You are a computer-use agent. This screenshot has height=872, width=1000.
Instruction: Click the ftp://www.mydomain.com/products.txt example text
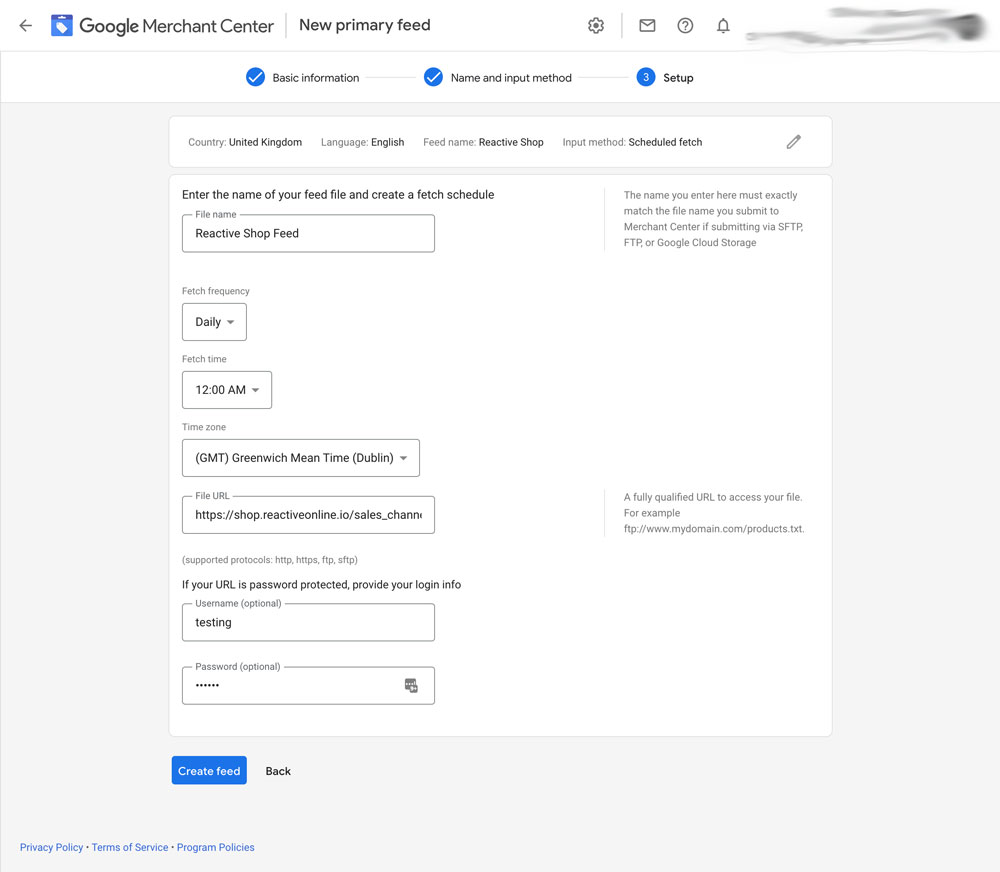[x=714, y=529]
